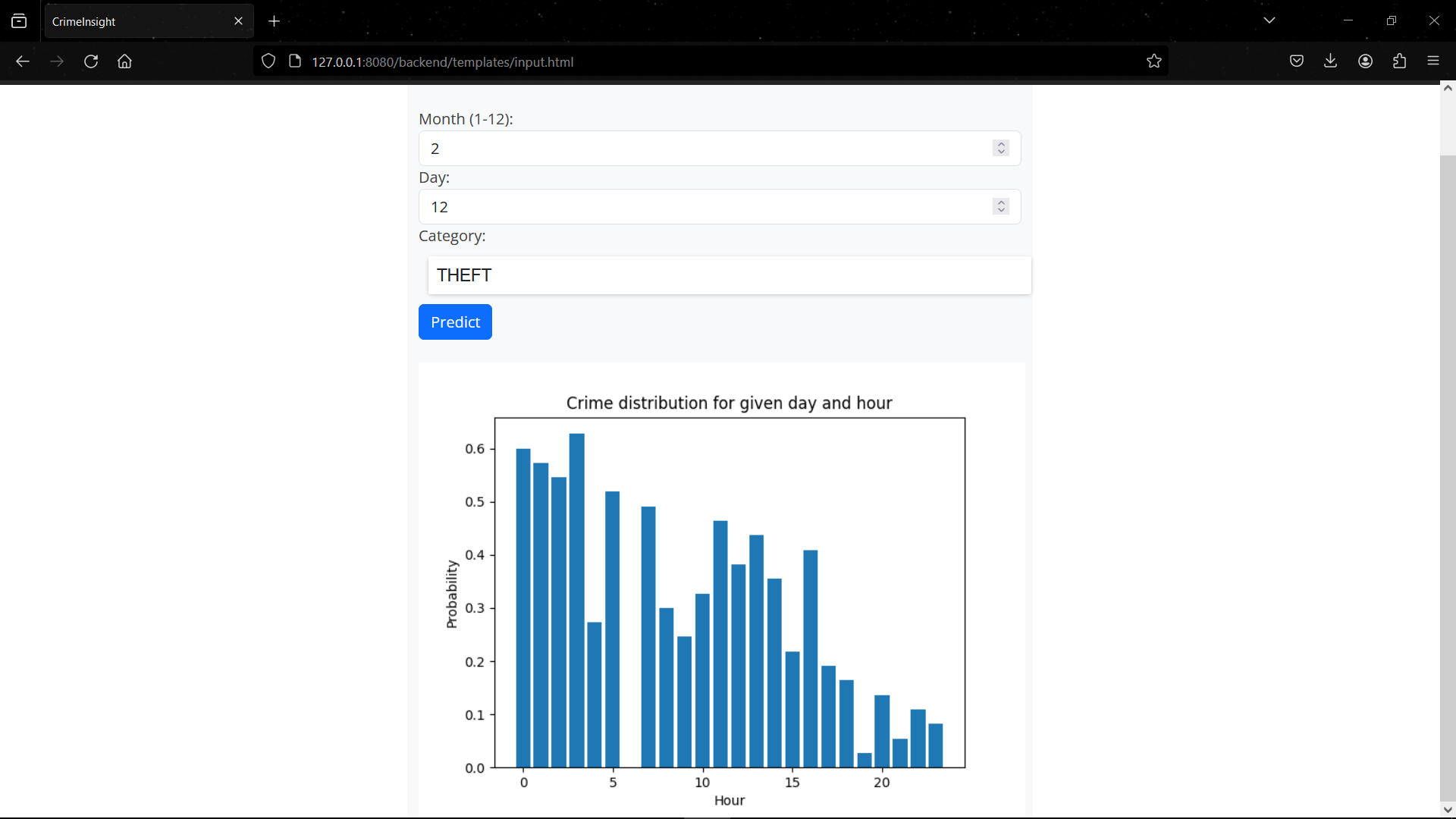Bookmark this page with star icon
Image resolution: width=1456 pixels, height=819 pixels.
[1154, 61]
